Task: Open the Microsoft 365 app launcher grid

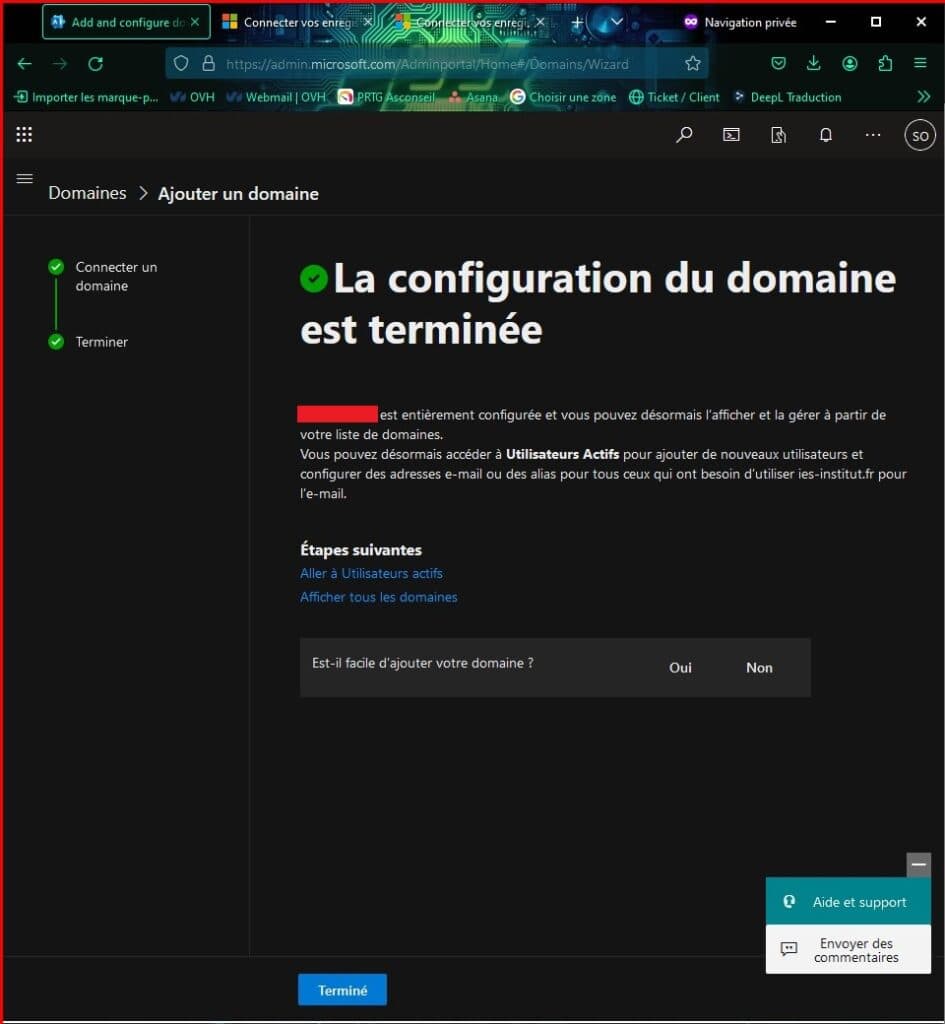Action: point(24,135)
